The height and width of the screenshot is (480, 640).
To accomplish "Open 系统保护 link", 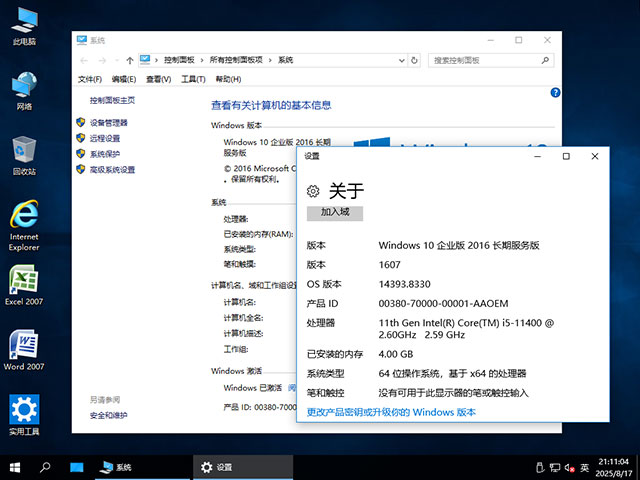I will click(105, 154).
